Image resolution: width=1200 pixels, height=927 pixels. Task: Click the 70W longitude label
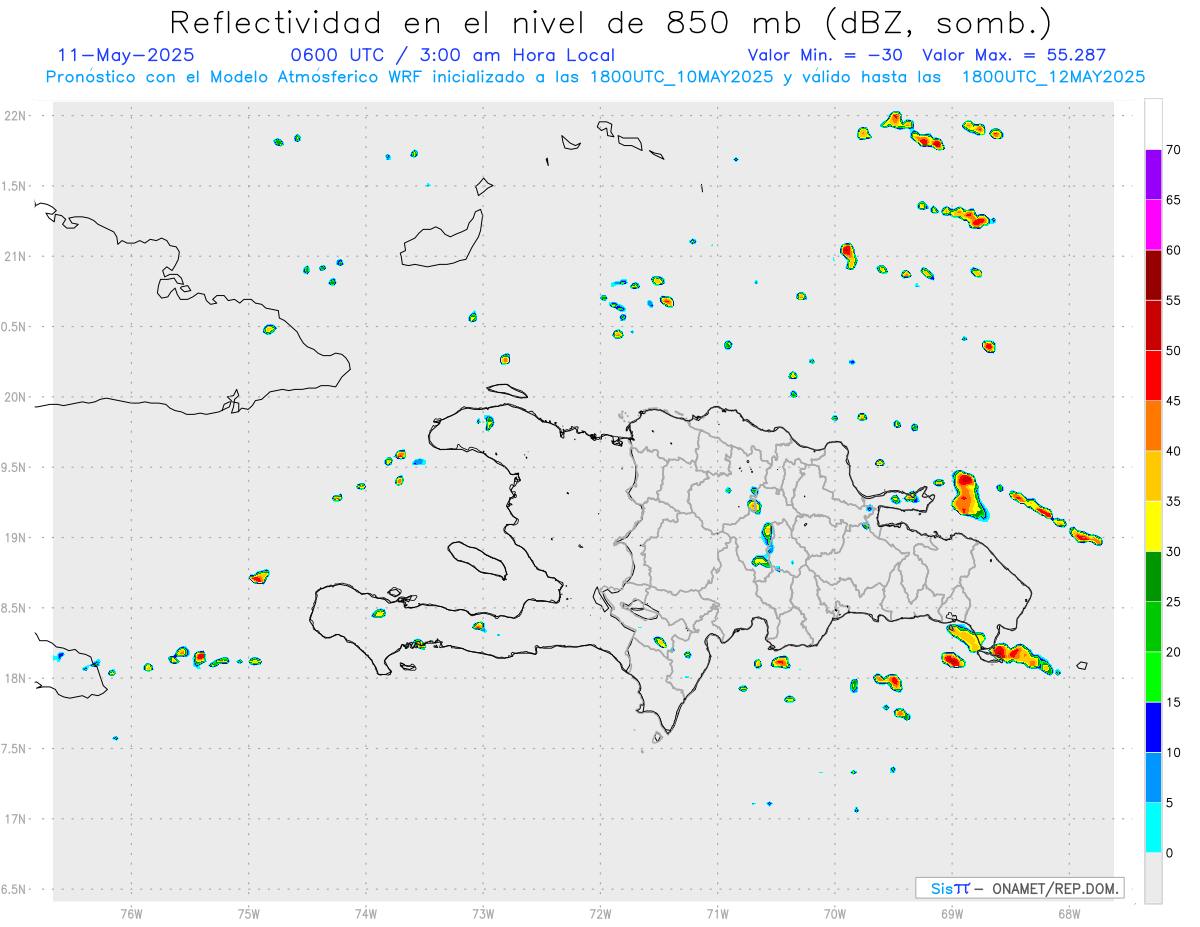click(835, 913)
